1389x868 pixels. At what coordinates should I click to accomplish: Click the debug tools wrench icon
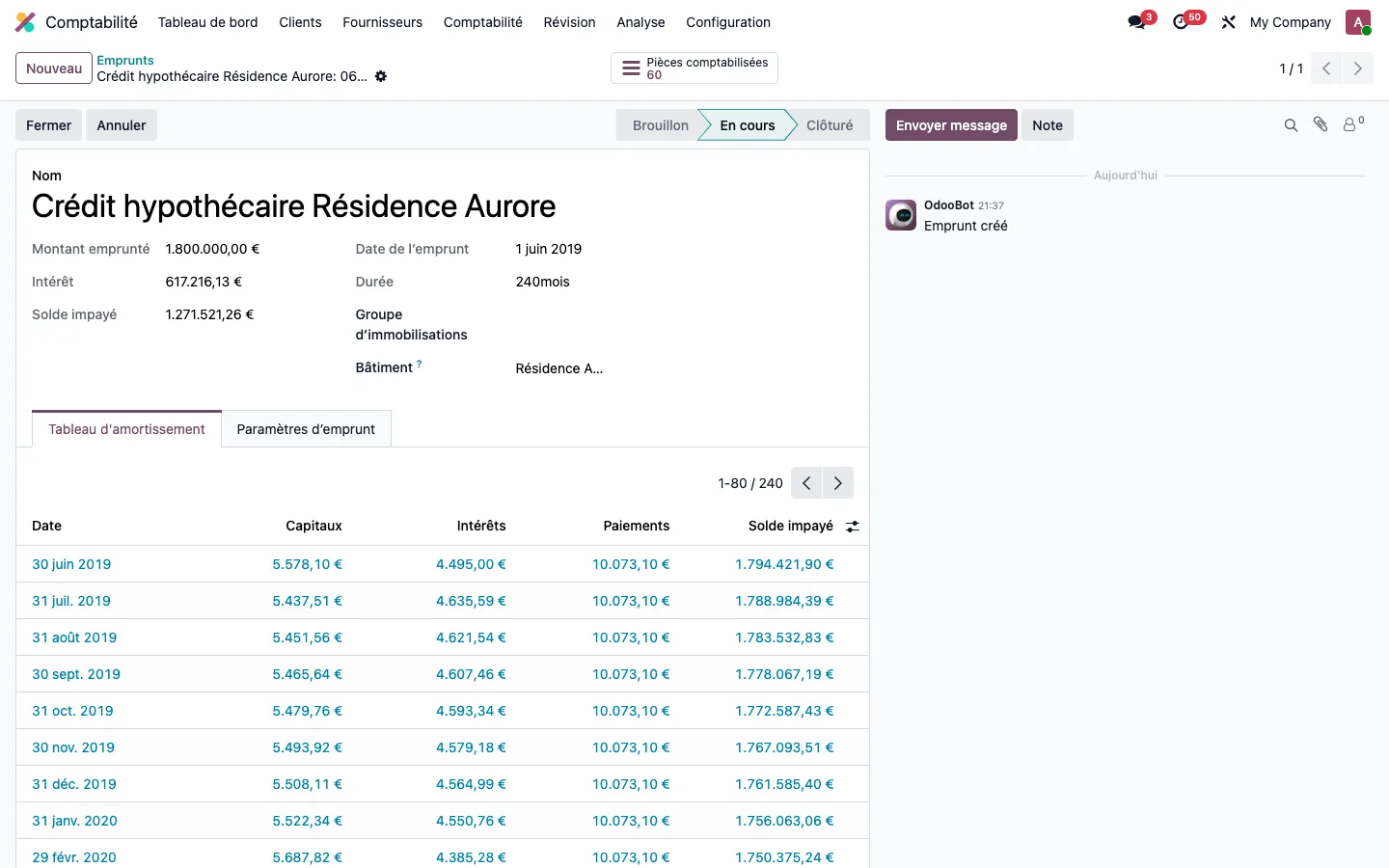[x=1228, y=22]
